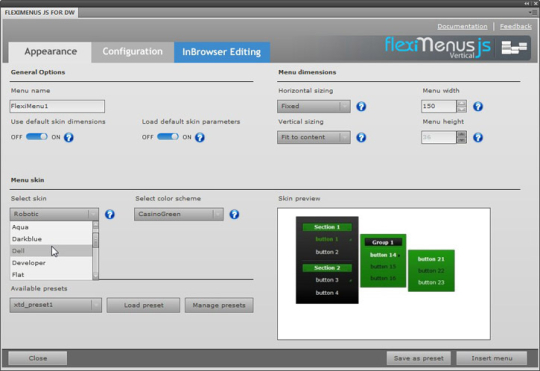Click button 14 in skin preview

point(383,255)
